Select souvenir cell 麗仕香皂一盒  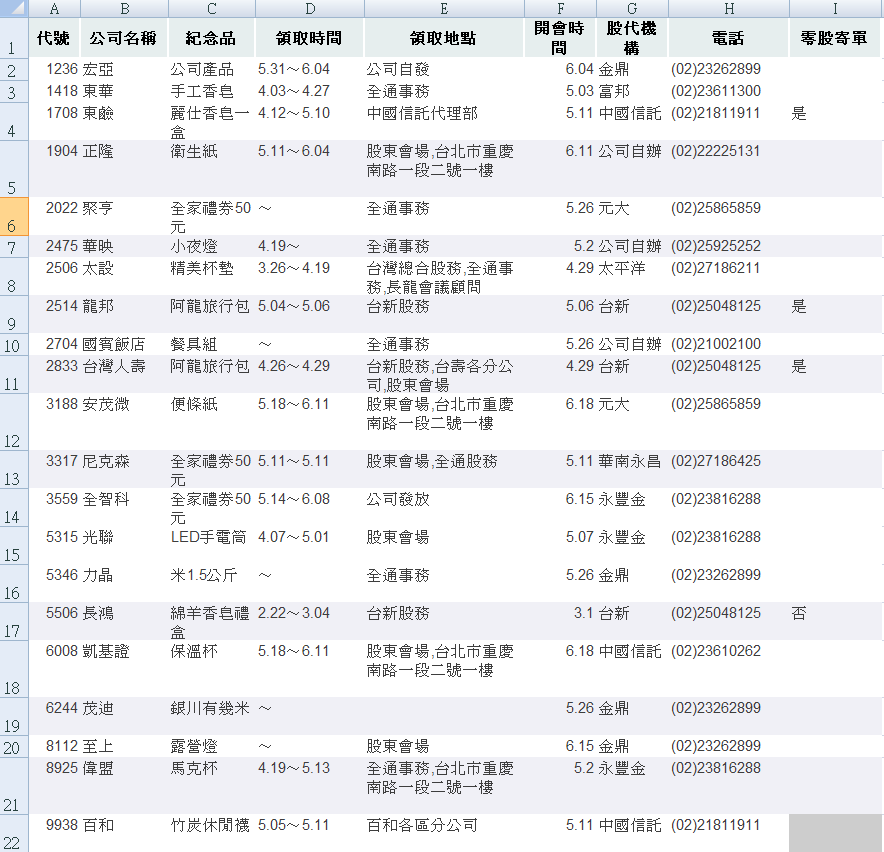click(x=211, y=121)
